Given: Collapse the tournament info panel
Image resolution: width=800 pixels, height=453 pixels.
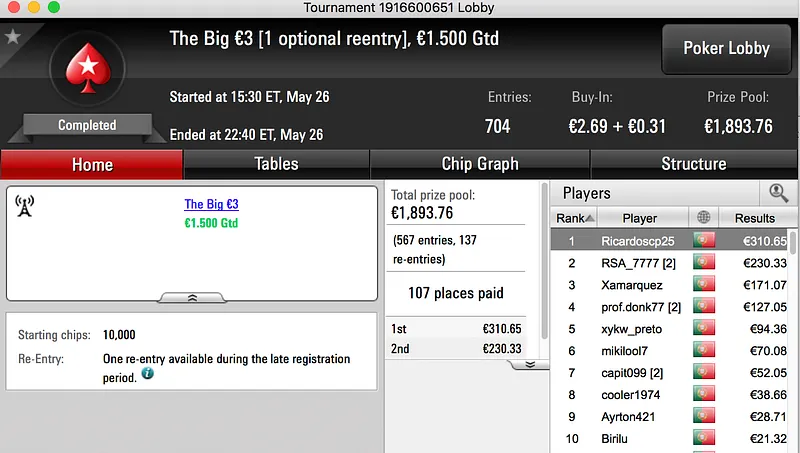Looking at the screenshot, I should pos(192,297).
